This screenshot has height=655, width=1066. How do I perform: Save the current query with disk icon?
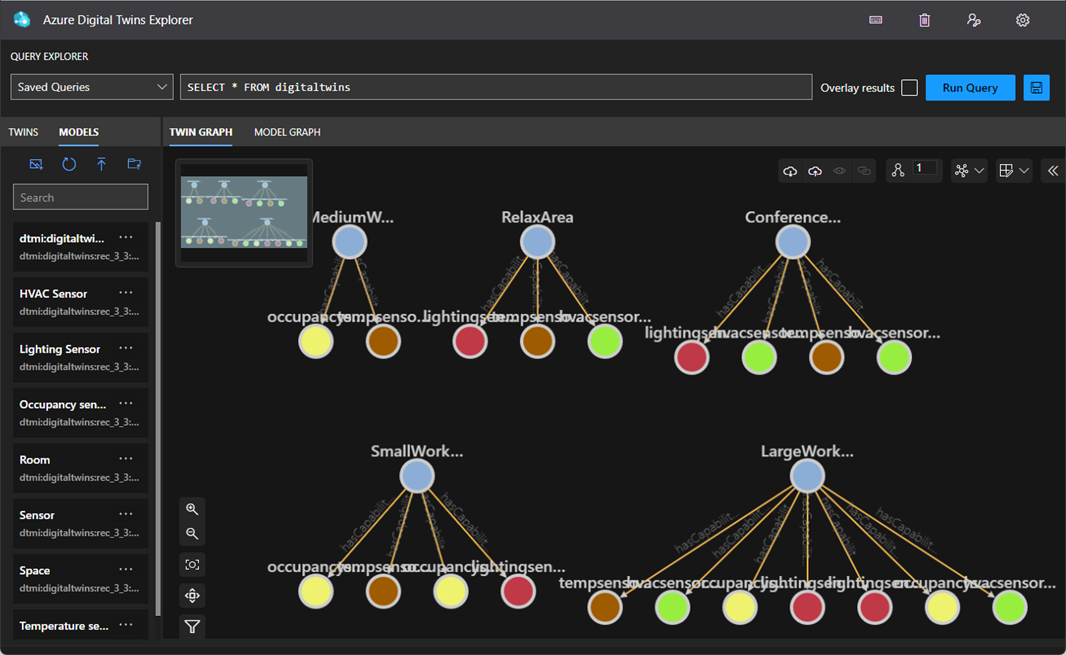tap(1036, 88)
